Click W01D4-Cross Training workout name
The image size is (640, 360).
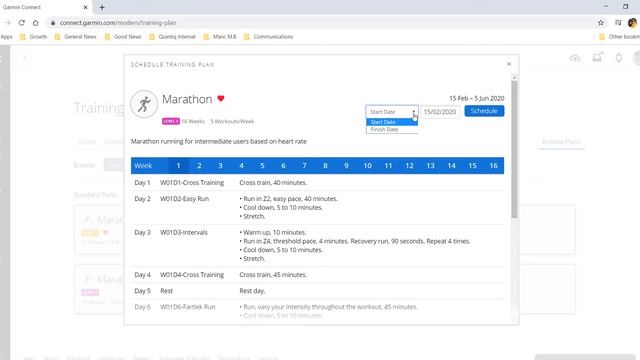192,275
